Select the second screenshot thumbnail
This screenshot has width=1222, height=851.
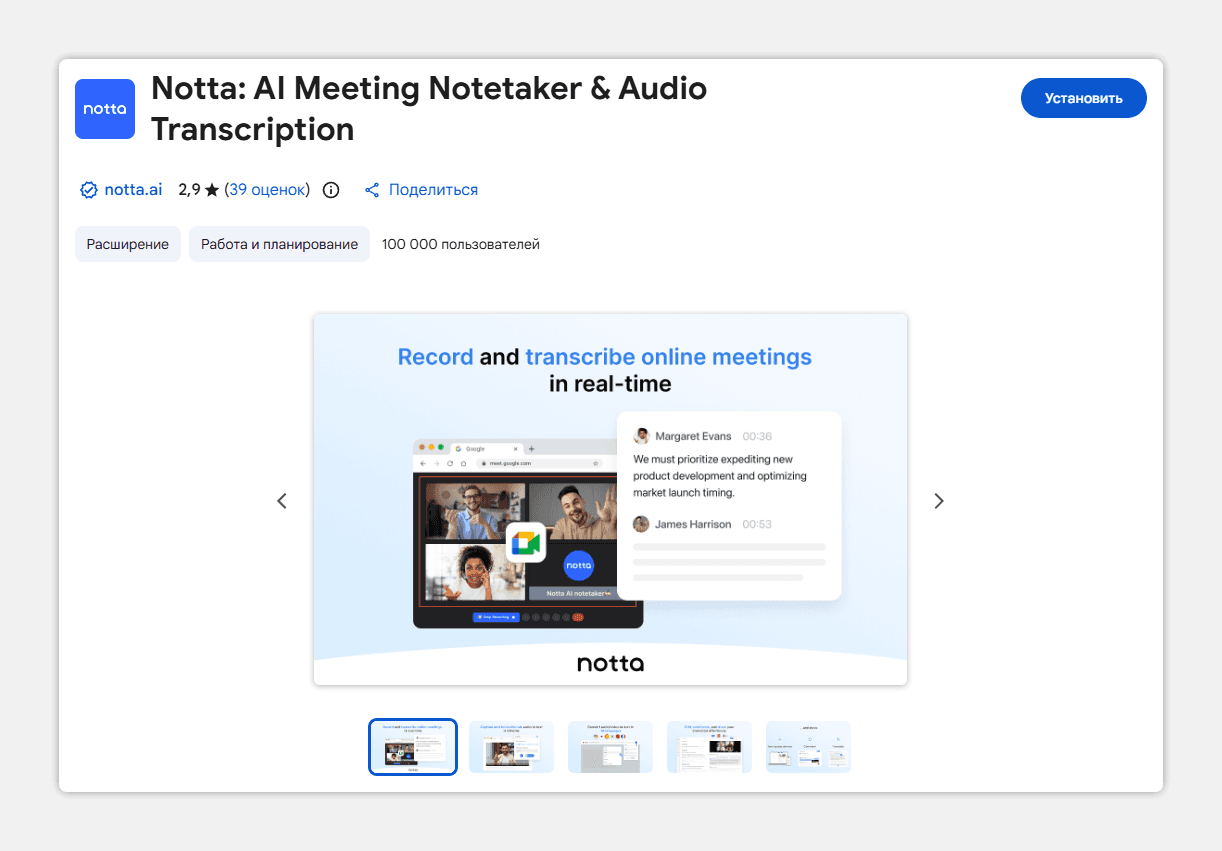(x=511, y=747)
